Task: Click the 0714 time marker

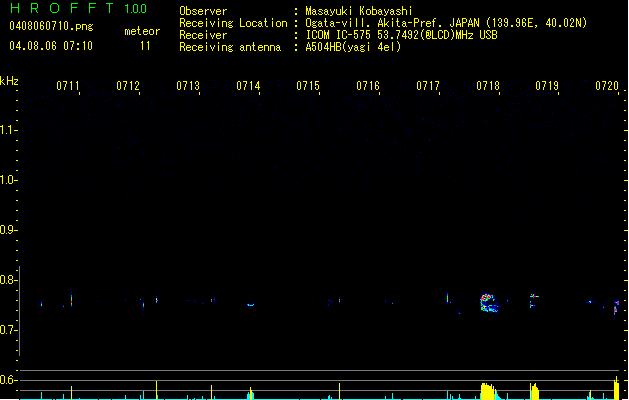Action: [x=248, y=86]
